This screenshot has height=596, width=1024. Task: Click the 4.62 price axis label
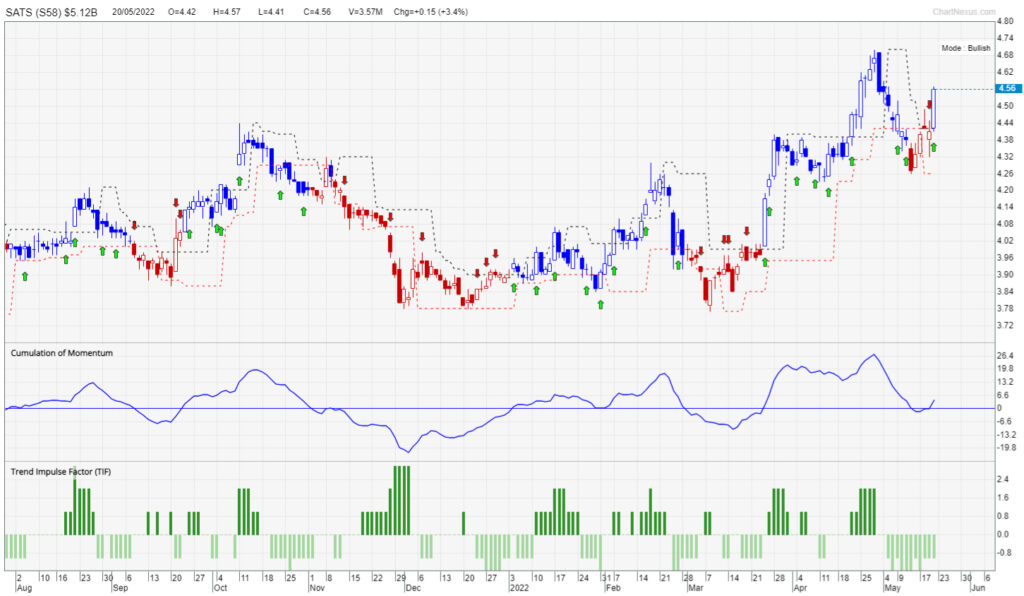pos(1005,72)
